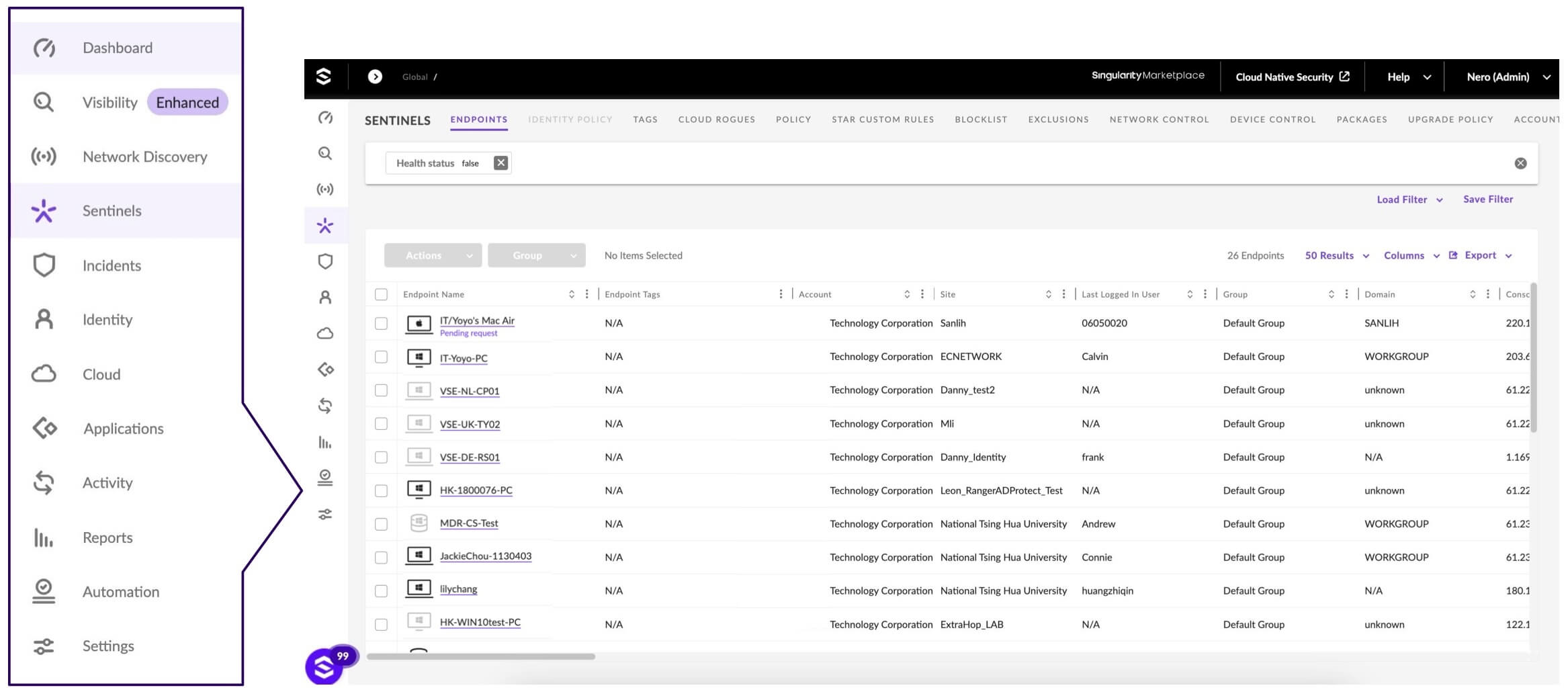1568x696 pixels.
Task: Open the Singularity Marketplace link
Action: coord(1147,76)
